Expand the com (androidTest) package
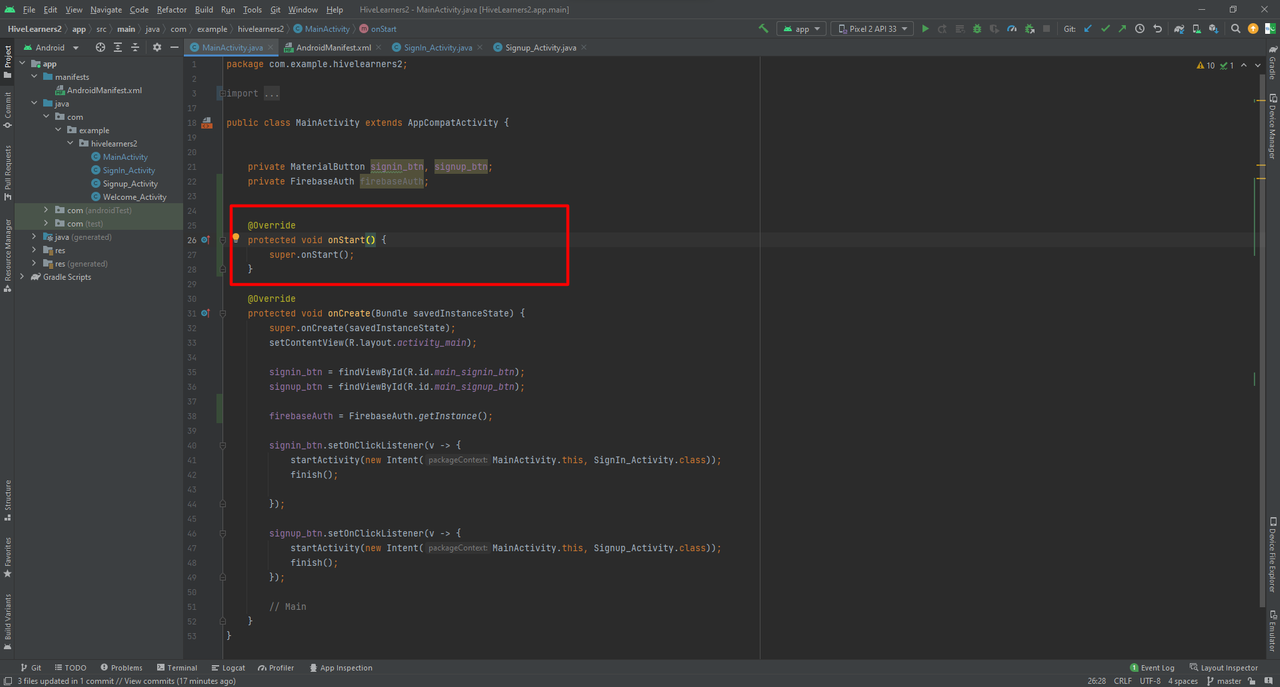This screenshot has width=1280, height=687. pyautogui.click(x=46, y=210)
